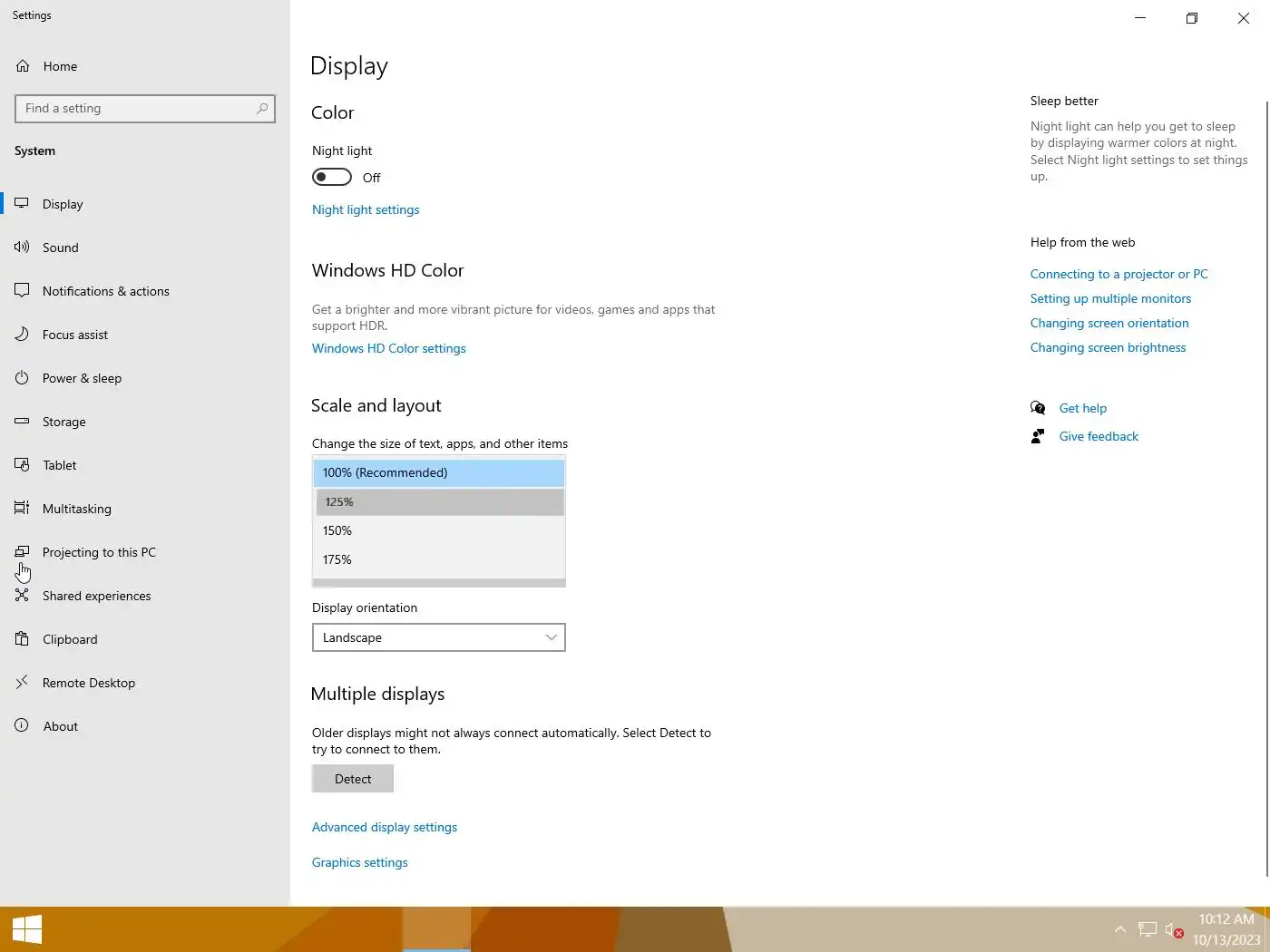Click the Give feedback link
Screen dimensions: 1270x952
pos(1099,436)
